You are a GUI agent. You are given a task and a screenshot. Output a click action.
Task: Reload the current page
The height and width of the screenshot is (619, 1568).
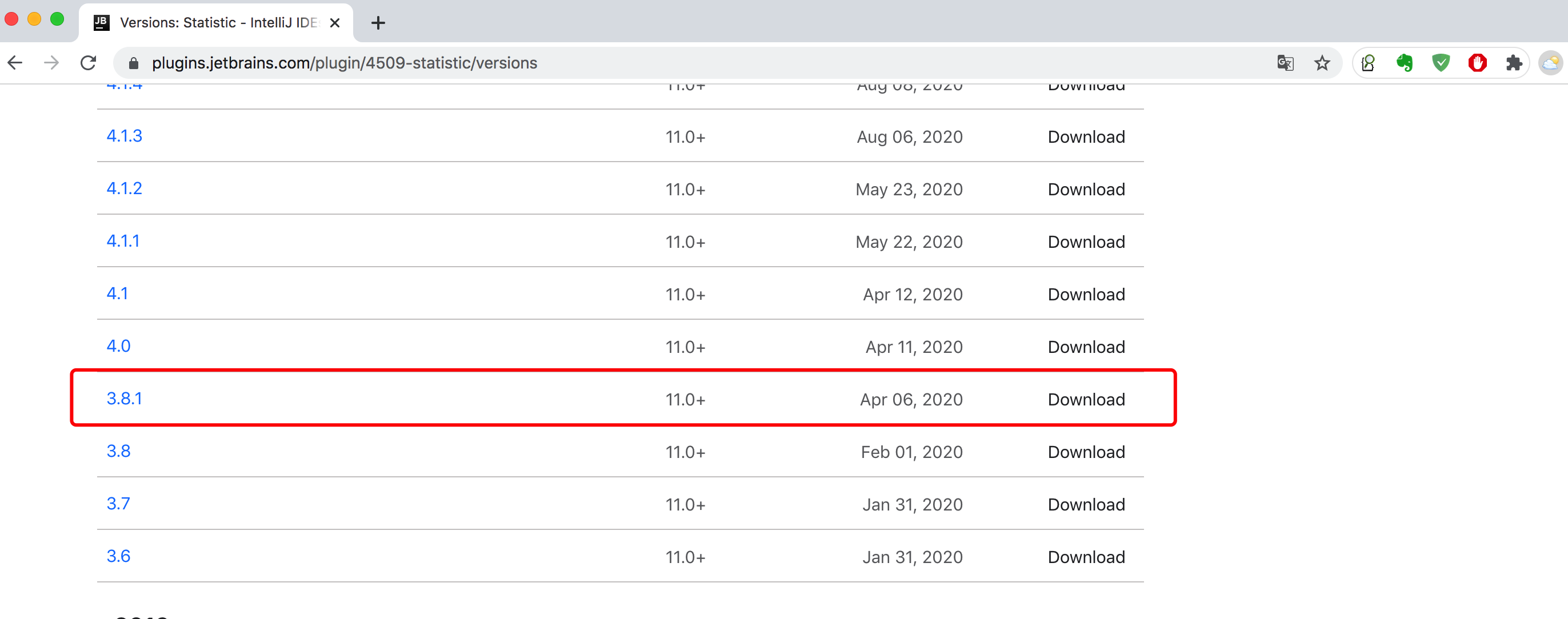point(89,63)
